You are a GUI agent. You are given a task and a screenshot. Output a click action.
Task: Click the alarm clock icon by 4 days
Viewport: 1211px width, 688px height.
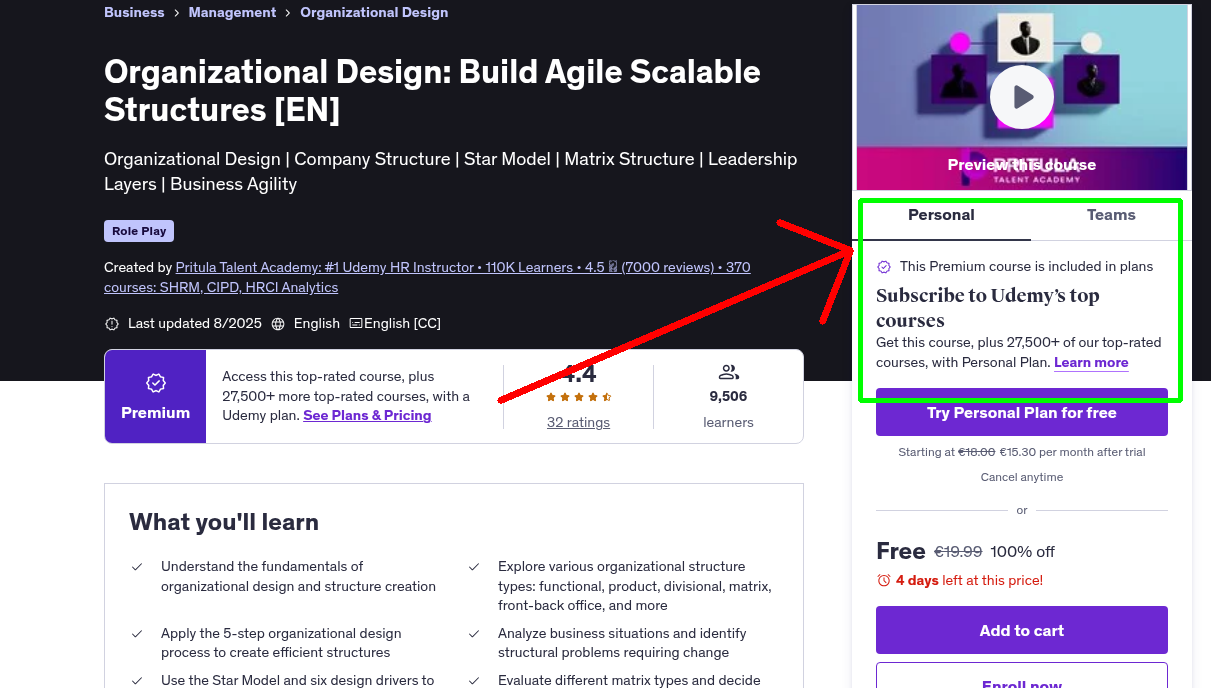883,580
